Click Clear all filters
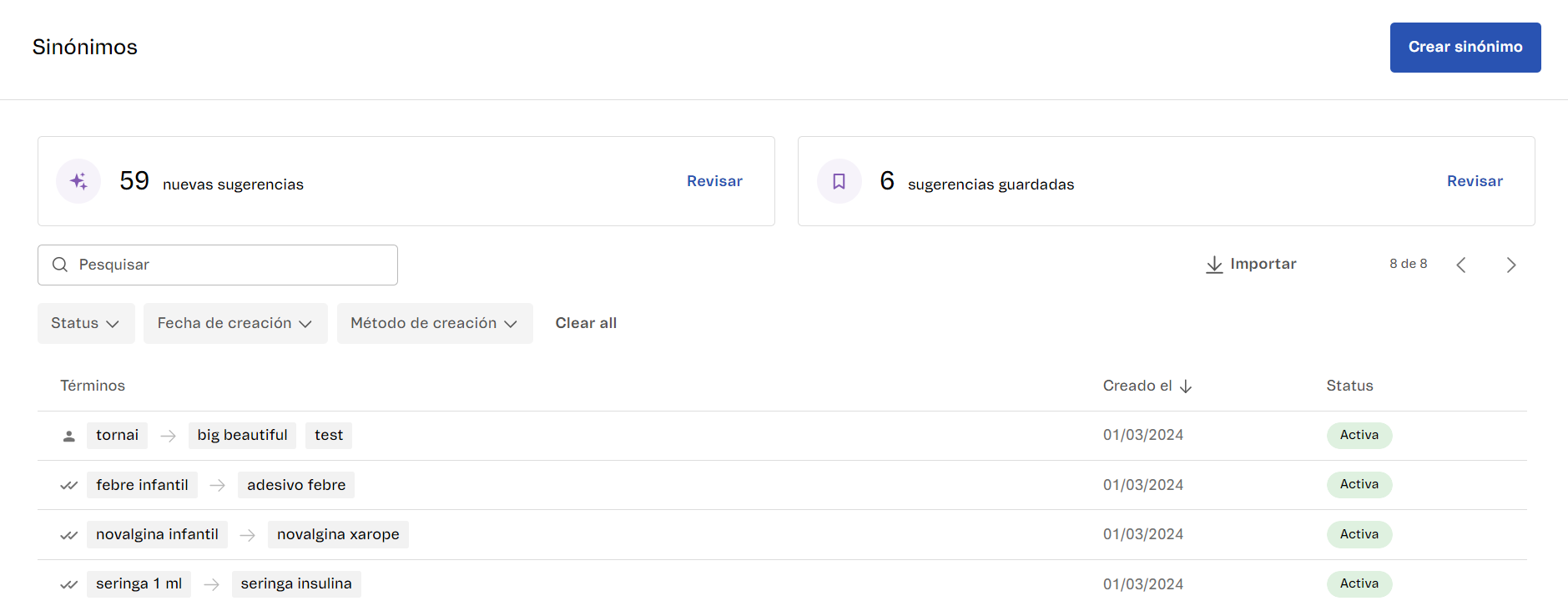1568x606 pixels. click(x=586, y=323)
